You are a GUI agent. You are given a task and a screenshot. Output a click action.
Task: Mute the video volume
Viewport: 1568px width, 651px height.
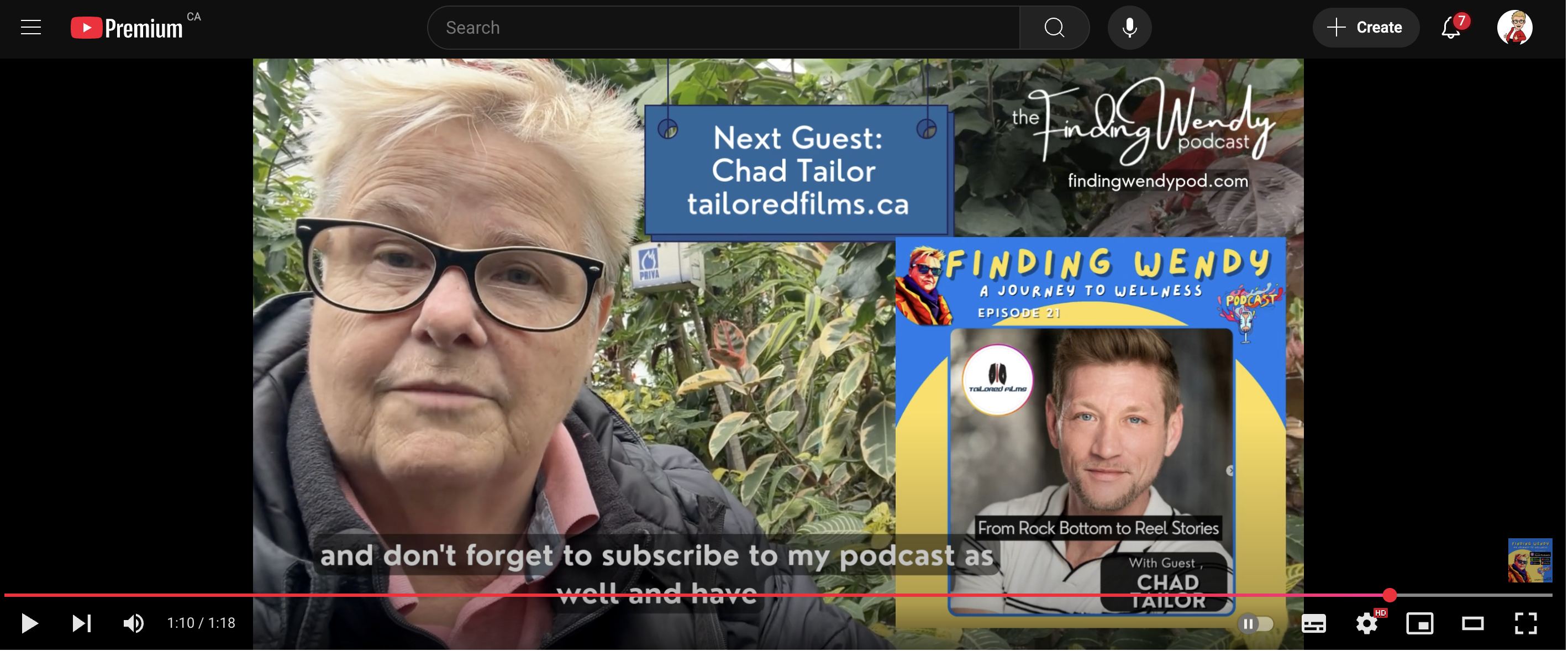pyautogui.click(x=133, y=623)
